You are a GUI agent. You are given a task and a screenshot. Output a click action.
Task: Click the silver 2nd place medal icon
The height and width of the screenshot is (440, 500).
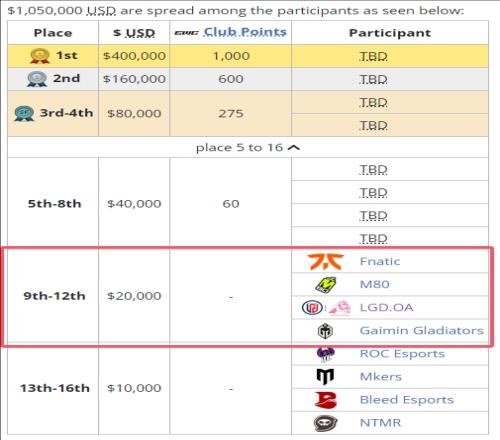[37, 79]
